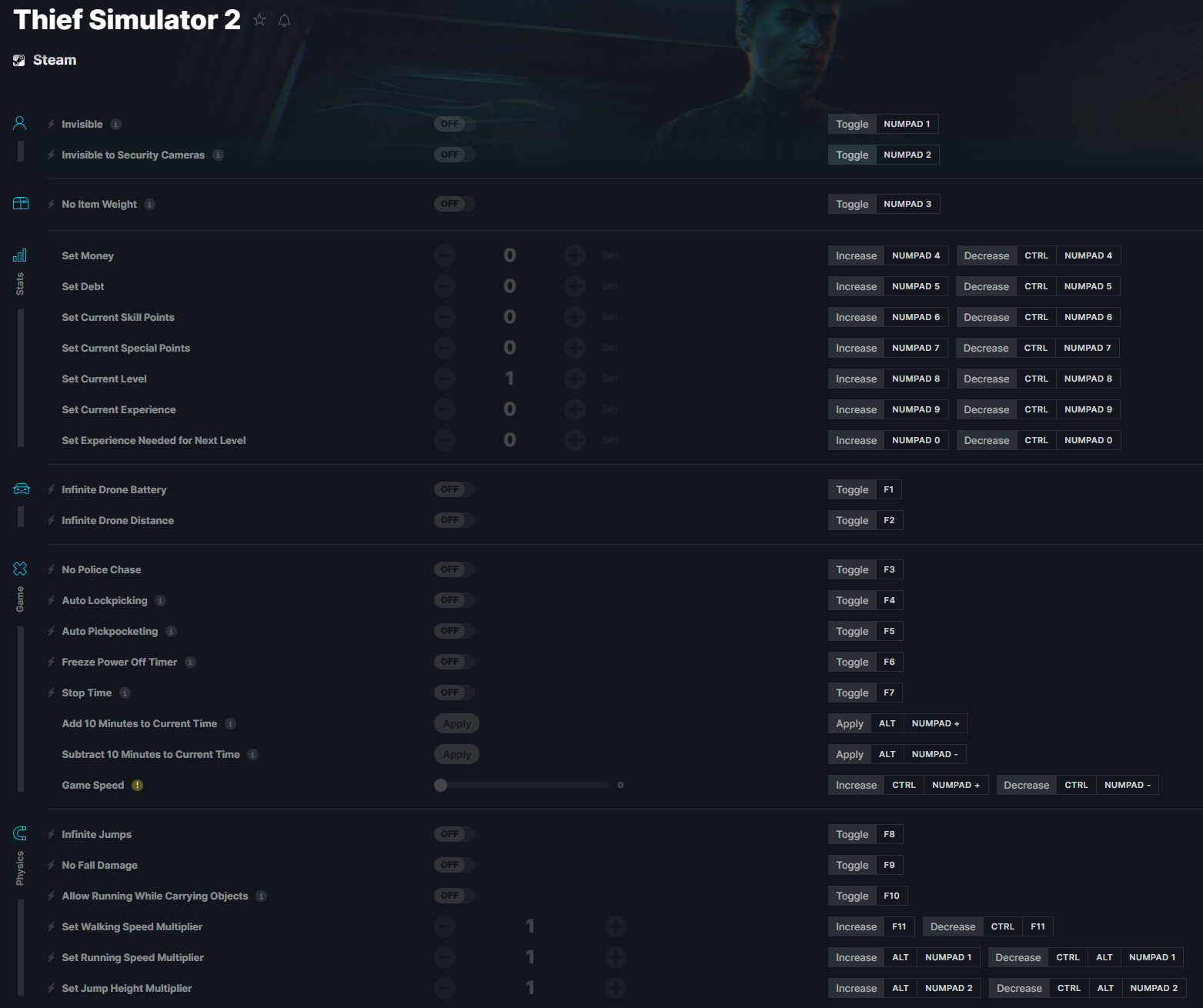Click minus for Set Jump Height Multiplier
This screenshot has height=1008, width=1203.
(445, 988)
